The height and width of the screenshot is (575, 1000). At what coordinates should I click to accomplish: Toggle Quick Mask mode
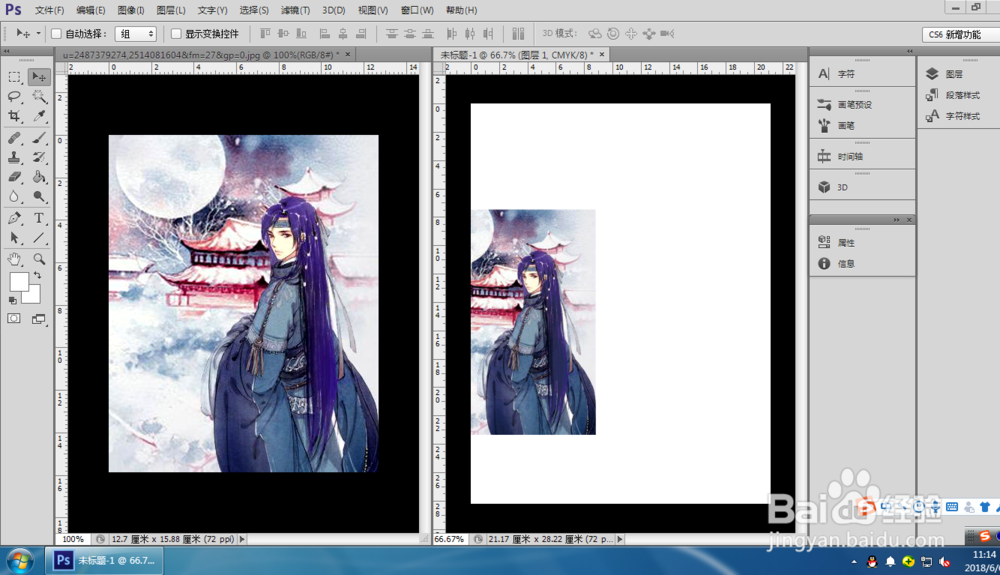14,318
